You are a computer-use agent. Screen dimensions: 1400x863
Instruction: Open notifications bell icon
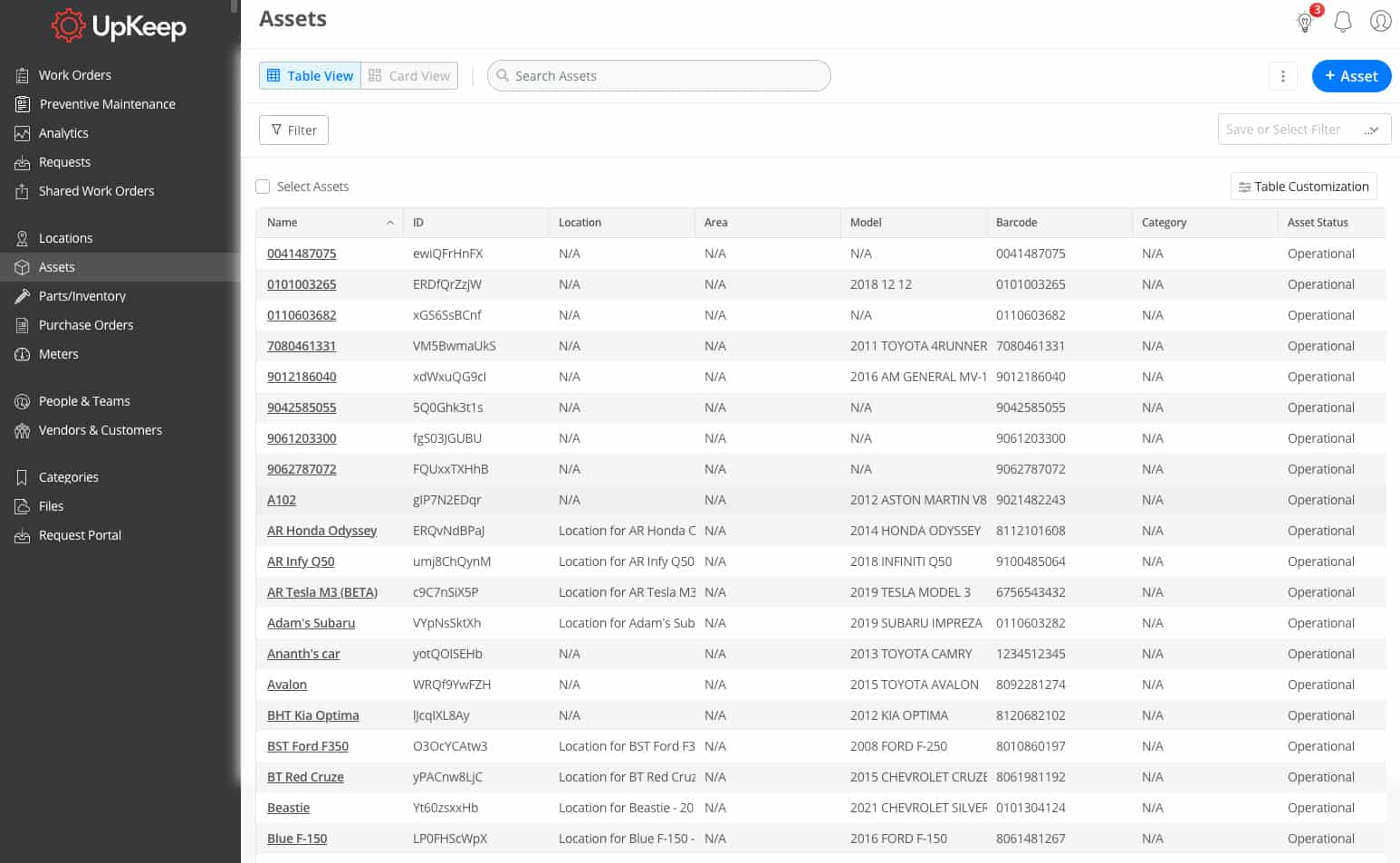pyautogui.click(x=1343, y=22)
